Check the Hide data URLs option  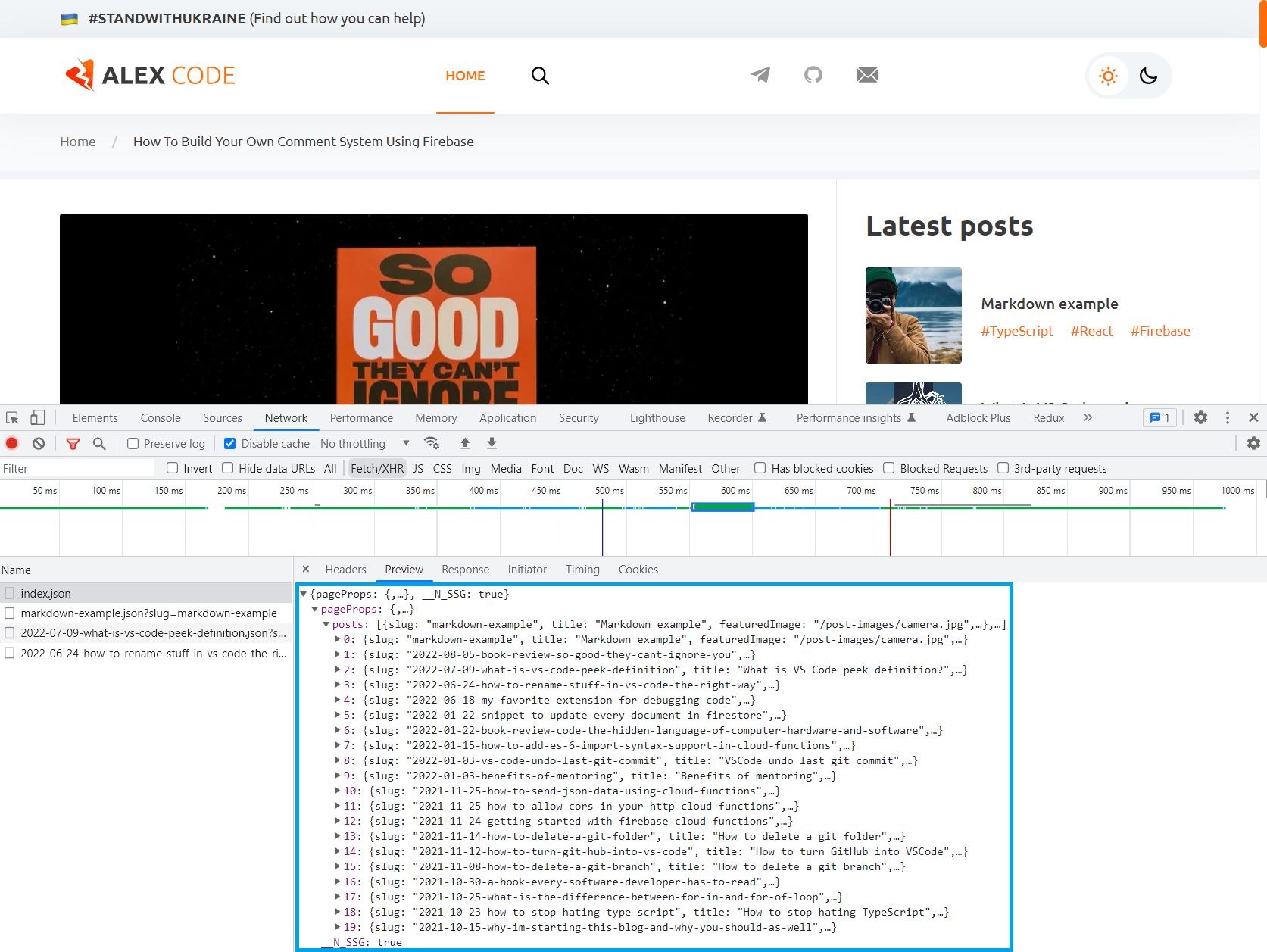click(x=228, y=468)
